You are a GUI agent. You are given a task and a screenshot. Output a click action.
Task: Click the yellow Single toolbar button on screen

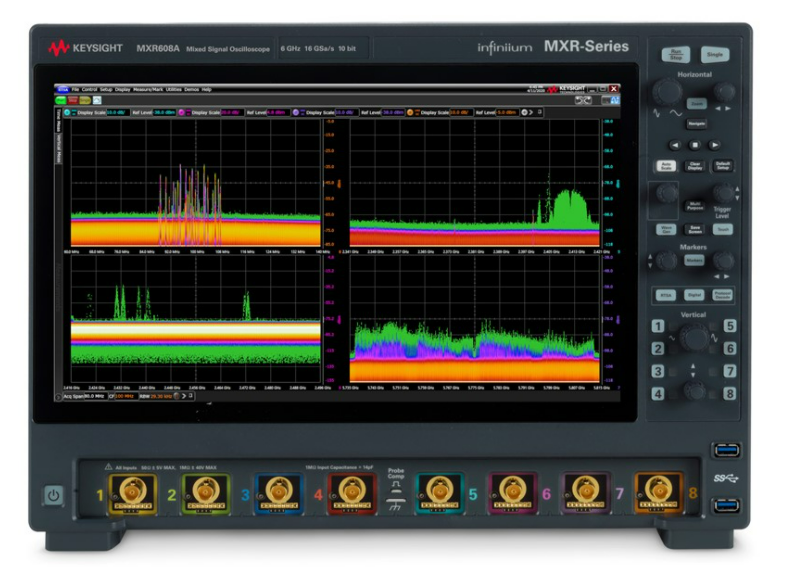(85, 100)
